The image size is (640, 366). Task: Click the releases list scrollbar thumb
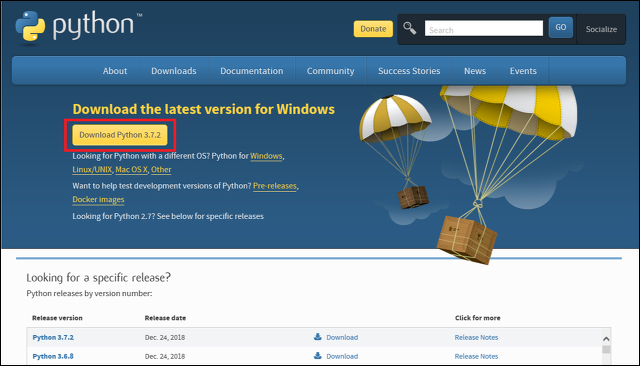click(x=606, y=350)
